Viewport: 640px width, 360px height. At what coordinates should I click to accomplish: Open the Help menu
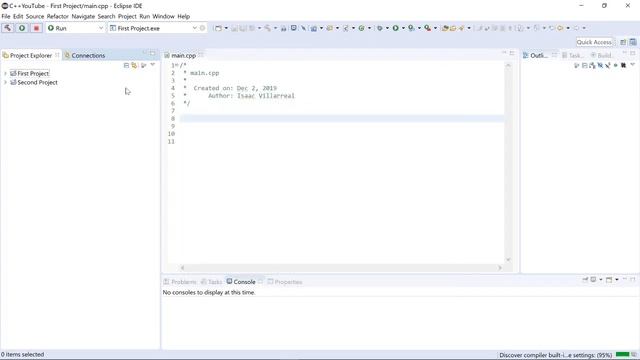tap(183, 16)
